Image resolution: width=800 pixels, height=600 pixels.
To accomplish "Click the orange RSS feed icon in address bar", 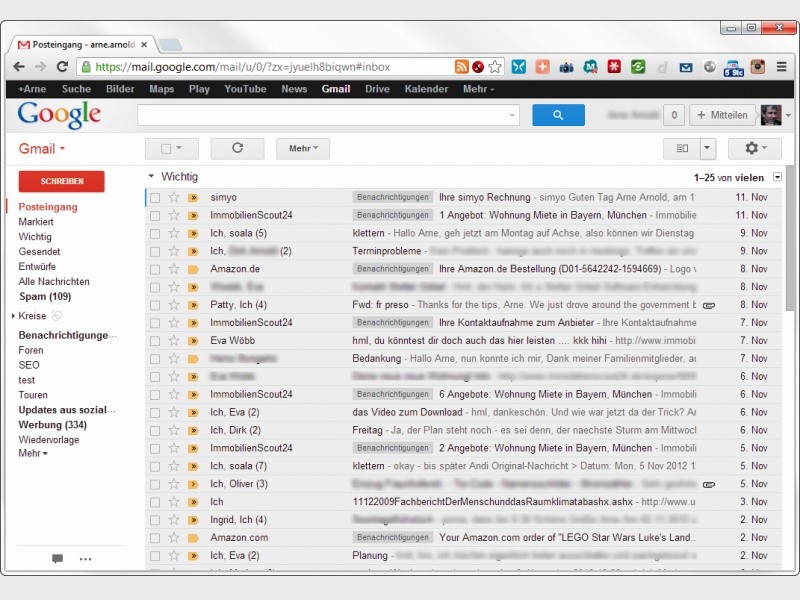I will (461, 67).
